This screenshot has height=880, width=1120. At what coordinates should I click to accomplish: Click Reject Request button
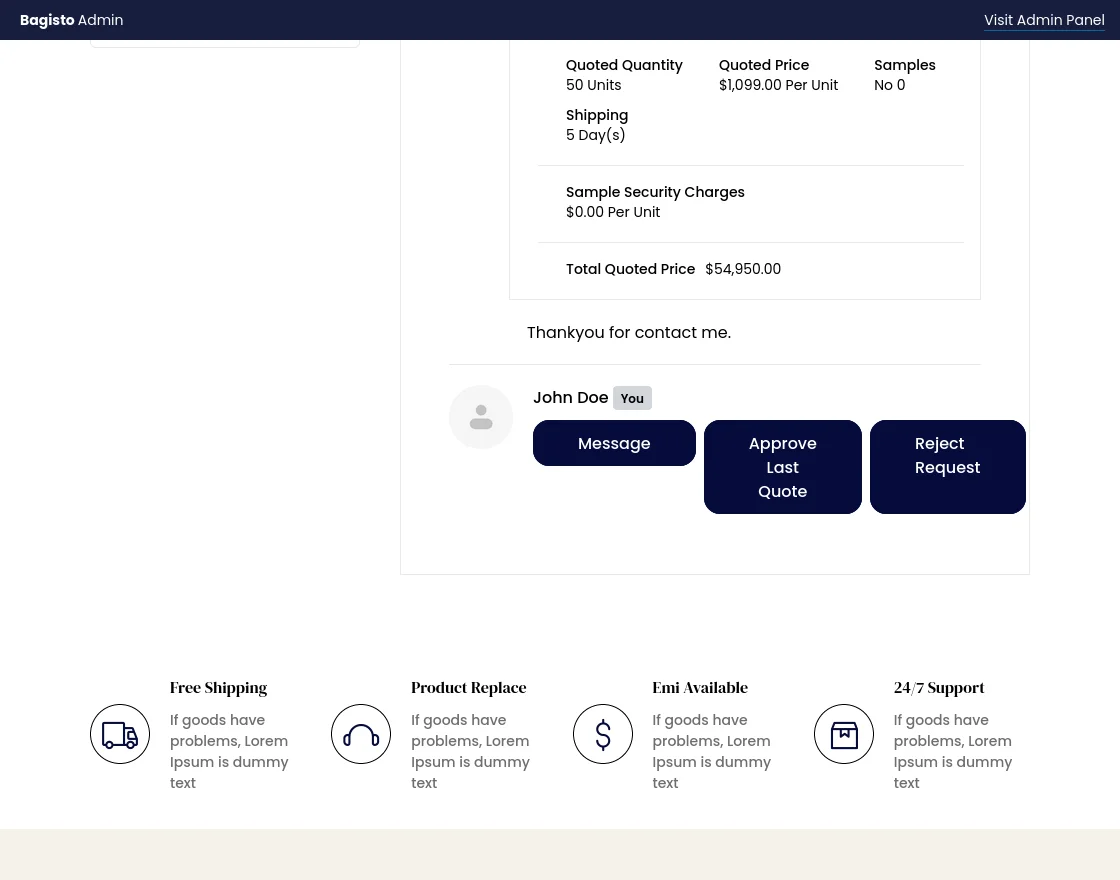click(x=948, y=467)
